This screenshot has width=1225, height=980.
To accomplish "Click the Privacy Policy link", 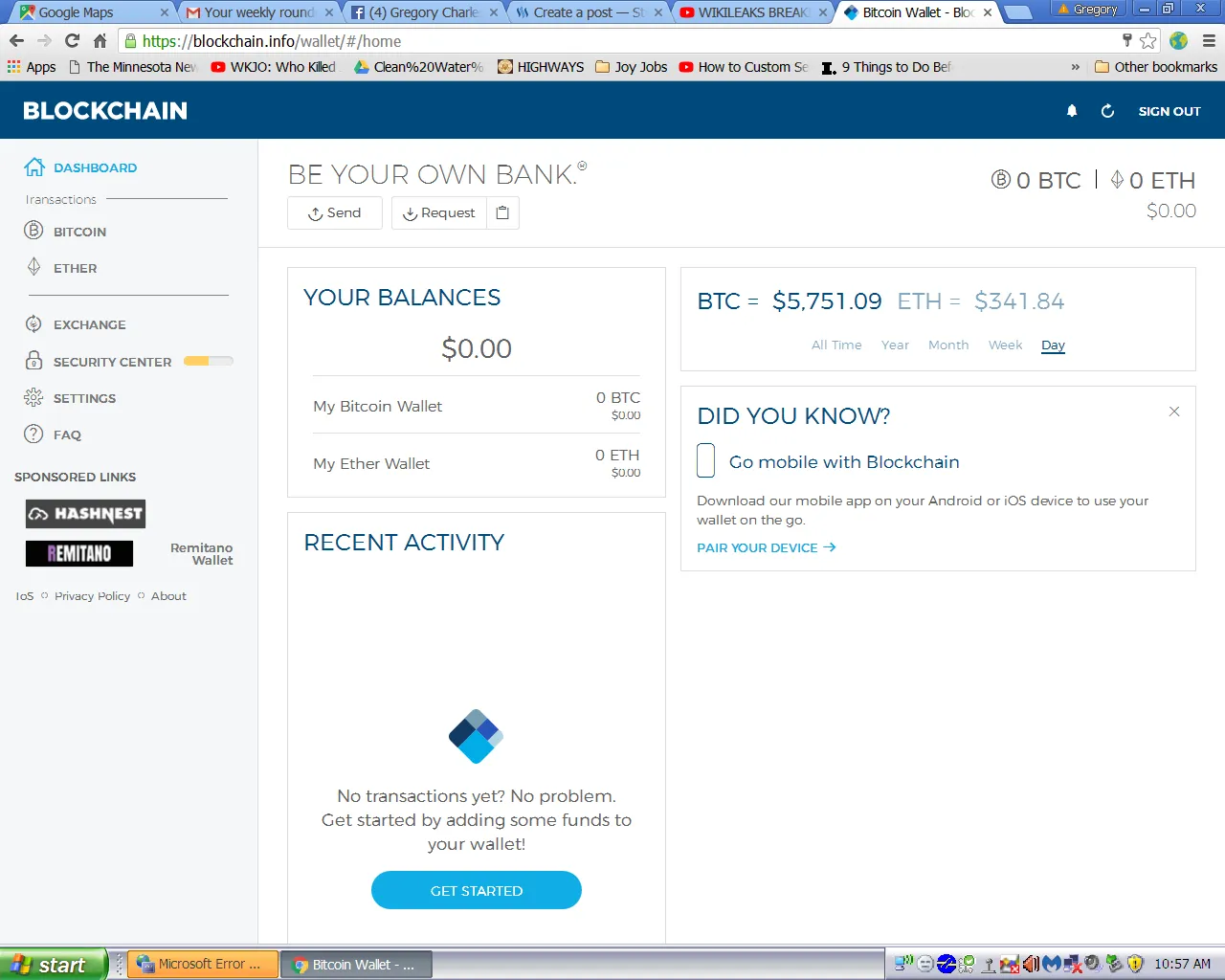I will pos(92,595).
